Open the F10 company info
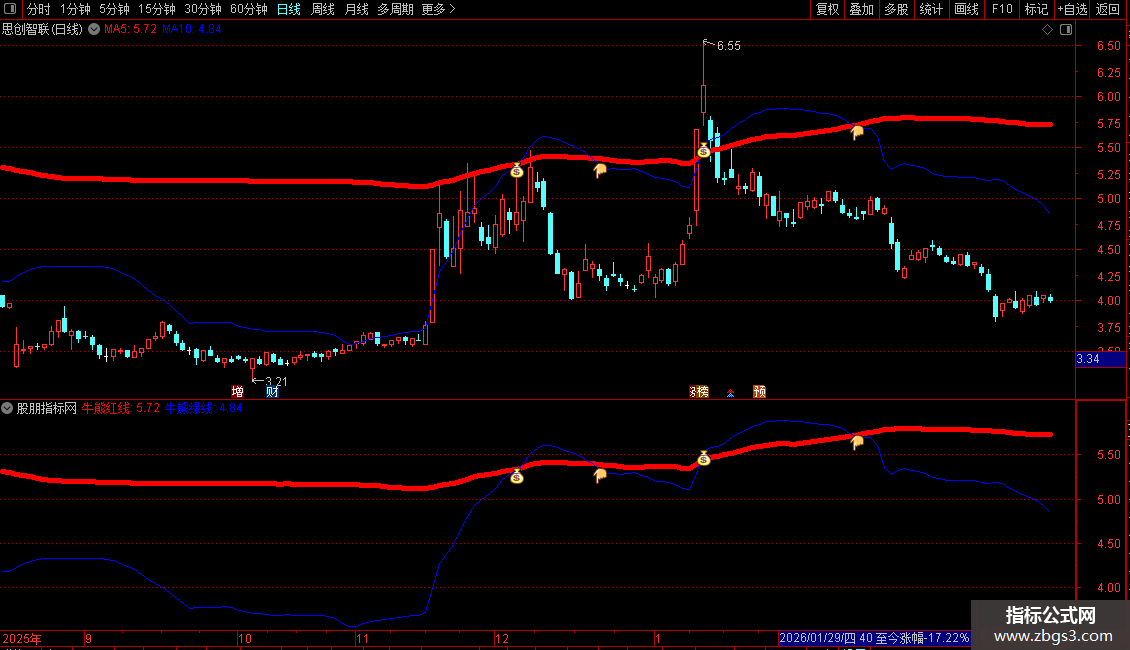 coord(1002,9)
